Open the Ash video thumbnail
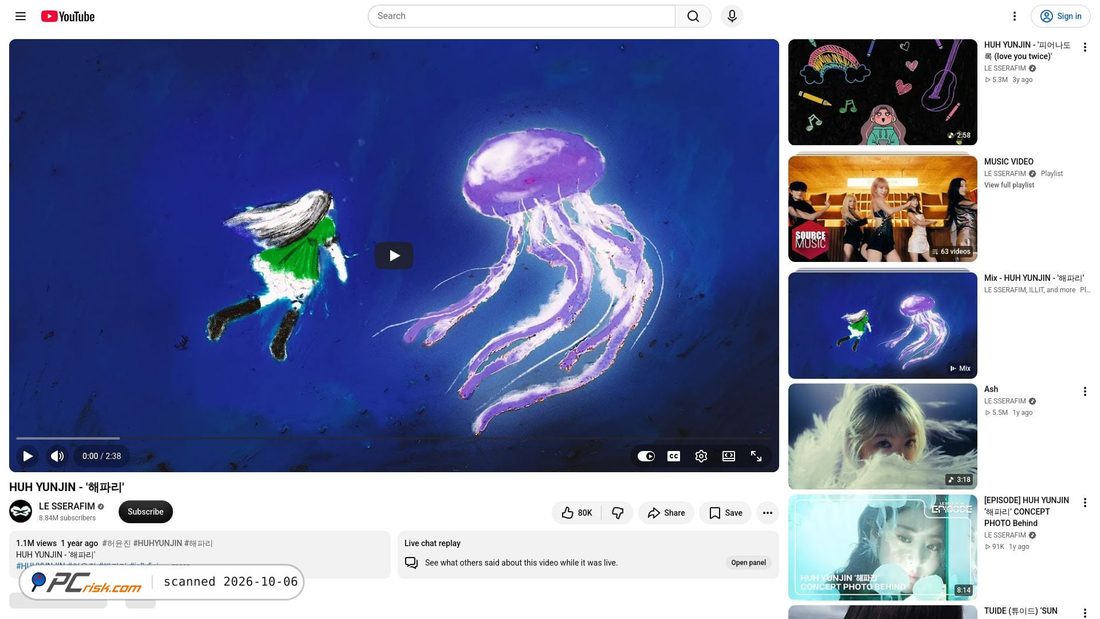This screenshot has width=1100, height=619. (883, 436)
